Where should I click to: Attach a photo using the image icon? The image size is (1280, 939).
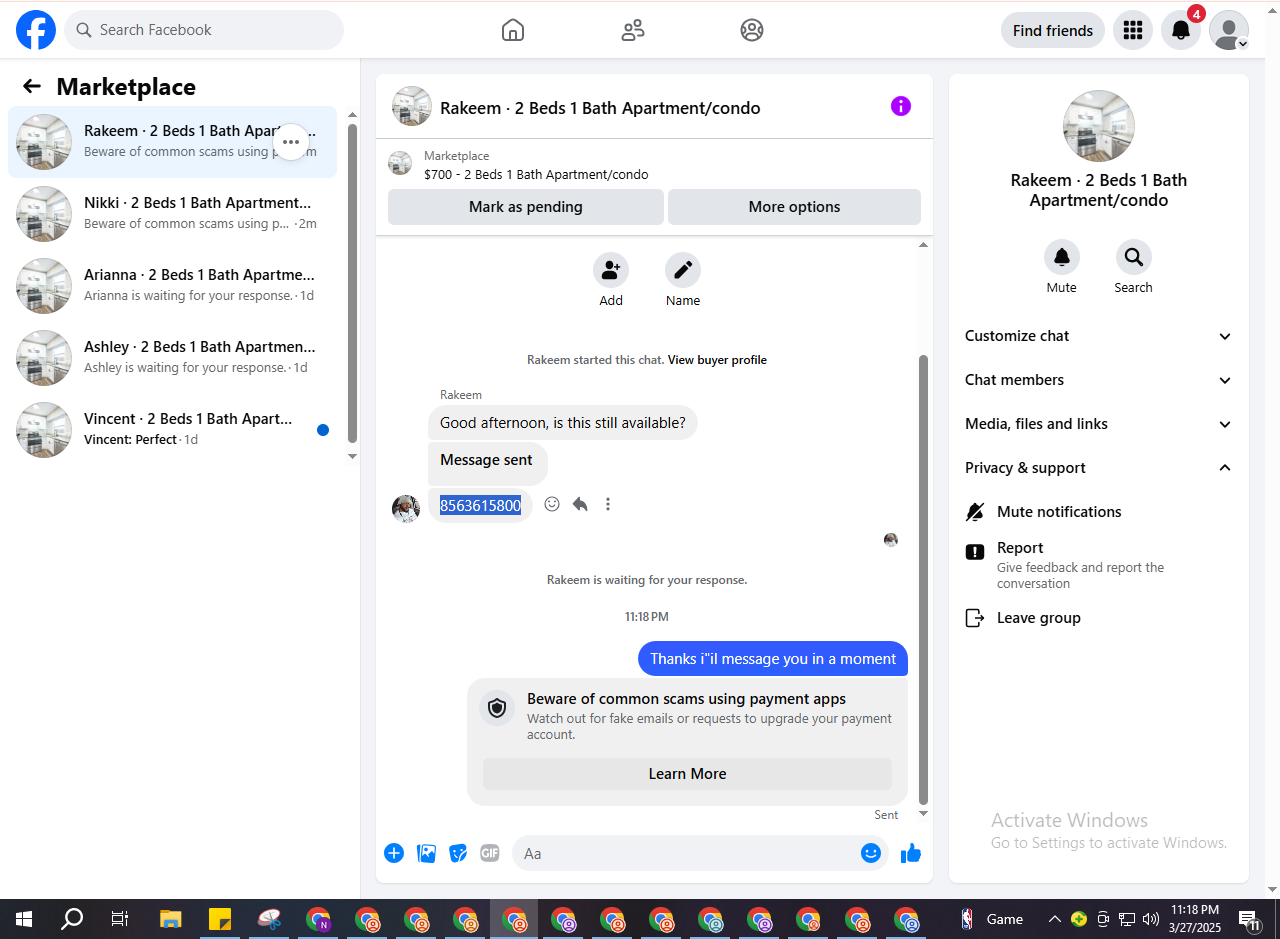pos(426,853)
